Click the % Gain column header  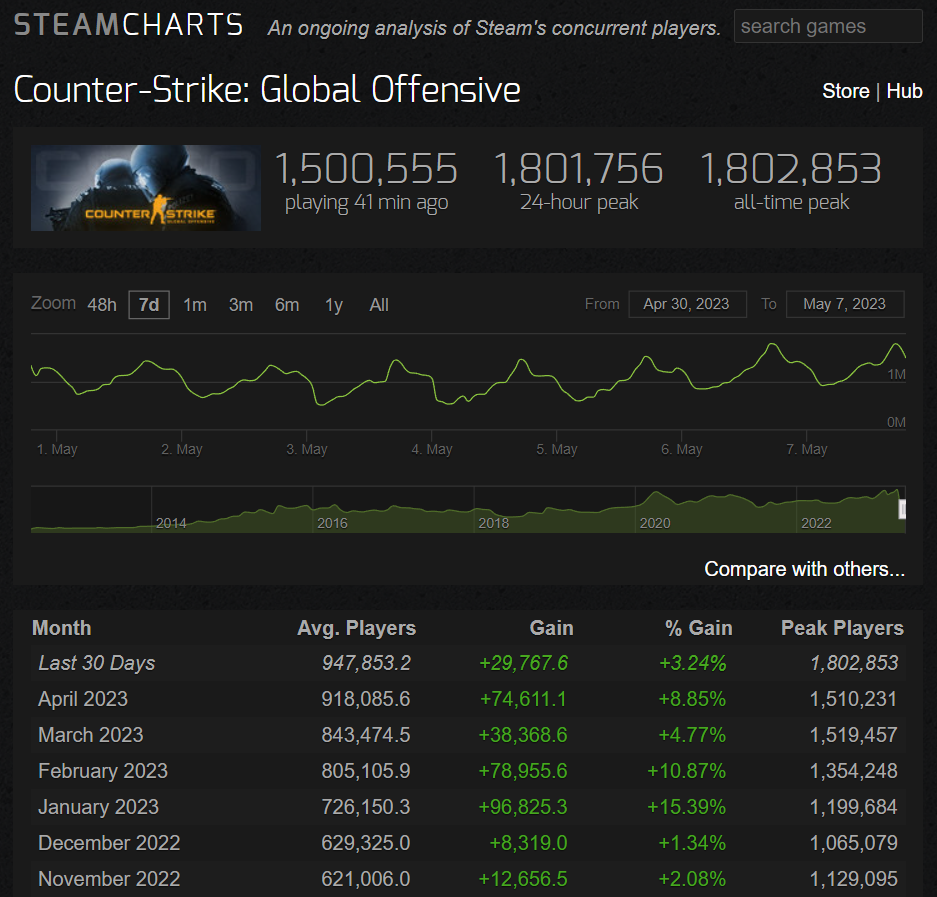click(x=699, y=628)
